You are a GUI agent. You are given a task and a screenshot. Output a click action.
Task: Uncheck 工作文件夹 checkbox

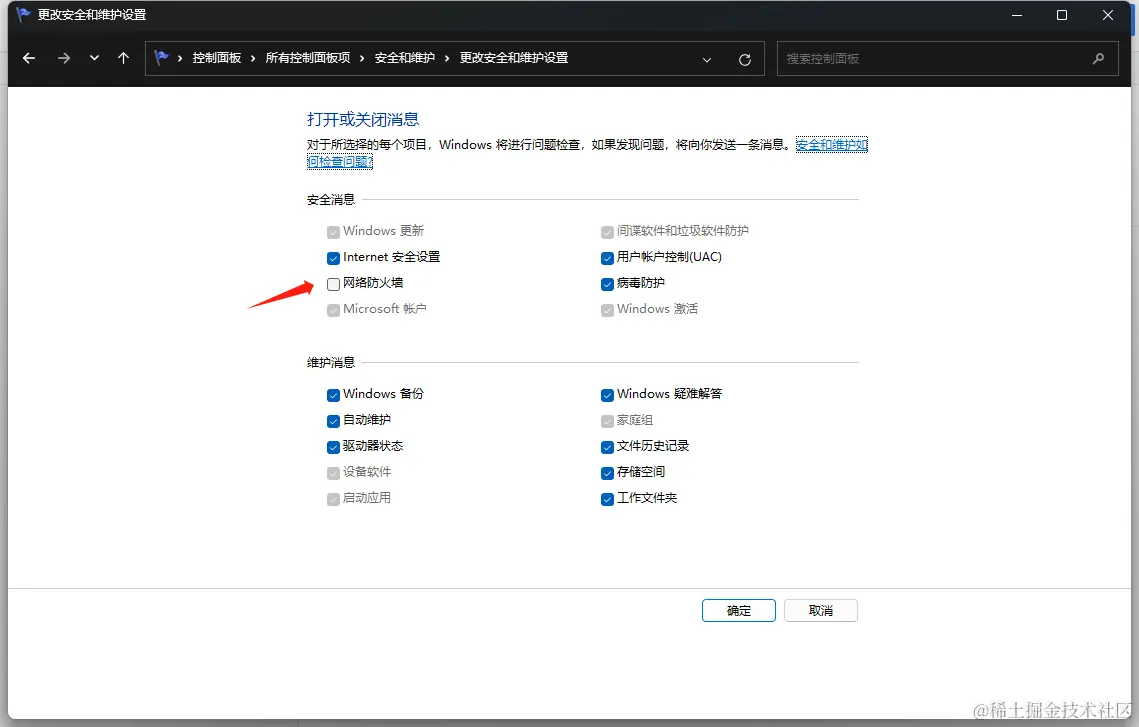(x=607, y=500)
